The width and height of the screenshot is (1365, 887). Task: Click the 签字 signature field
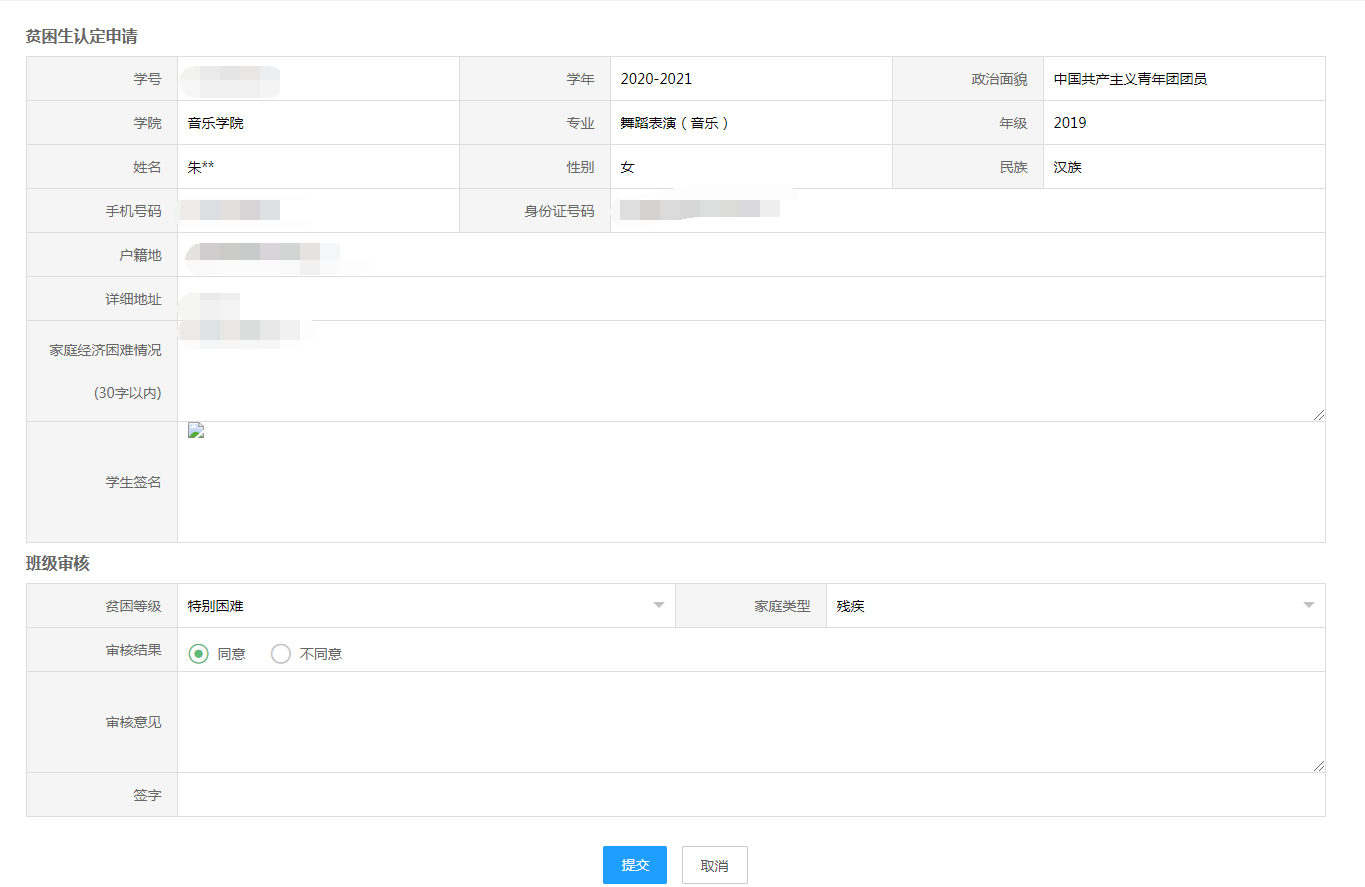(x=751, y=795)
